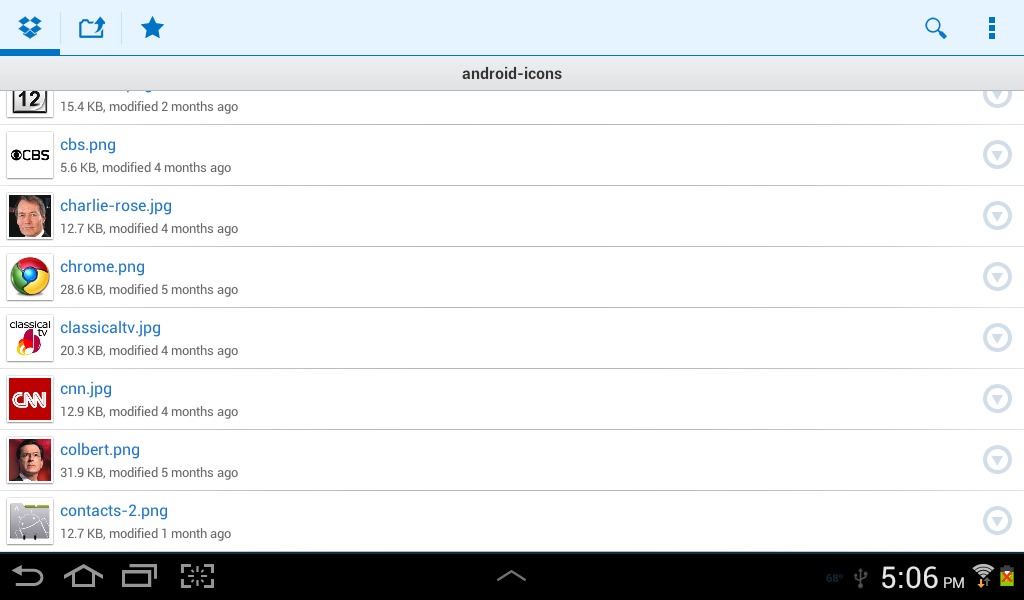Expand the center up-arrow tray handle
The height and width of the screenshot is (600, 1024).
(x=511, y=576)
